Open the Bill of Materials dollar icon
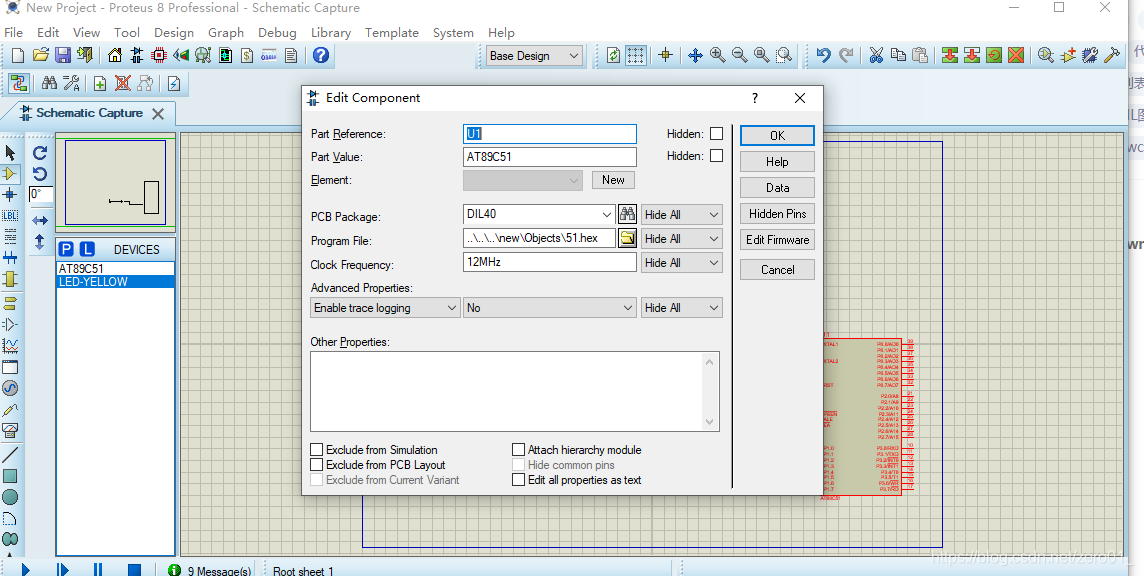The height and width of the screenshot is (576, 1144). pos(247,55)
